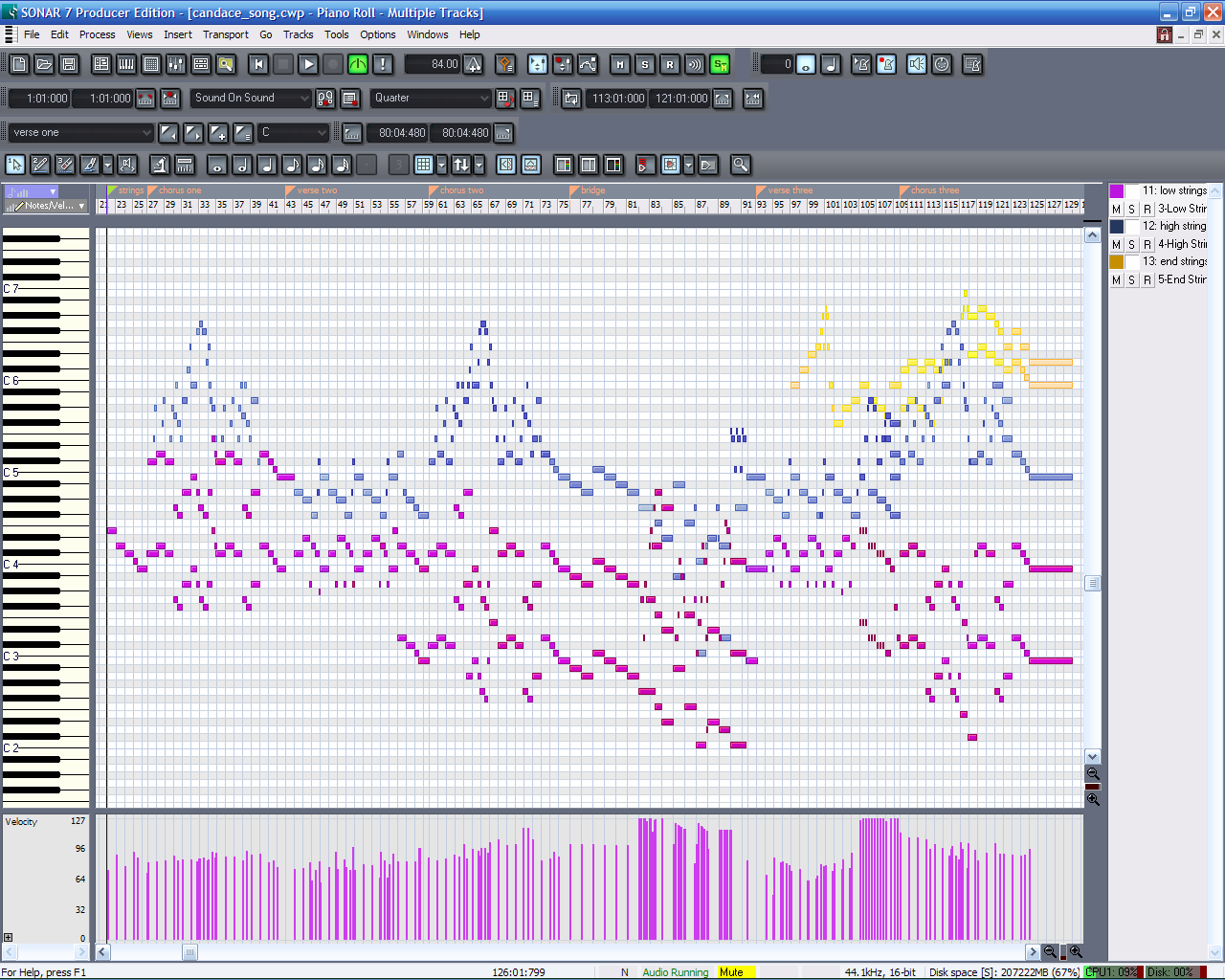Click the horizontal scrollbar thumb

click(189, 952)
